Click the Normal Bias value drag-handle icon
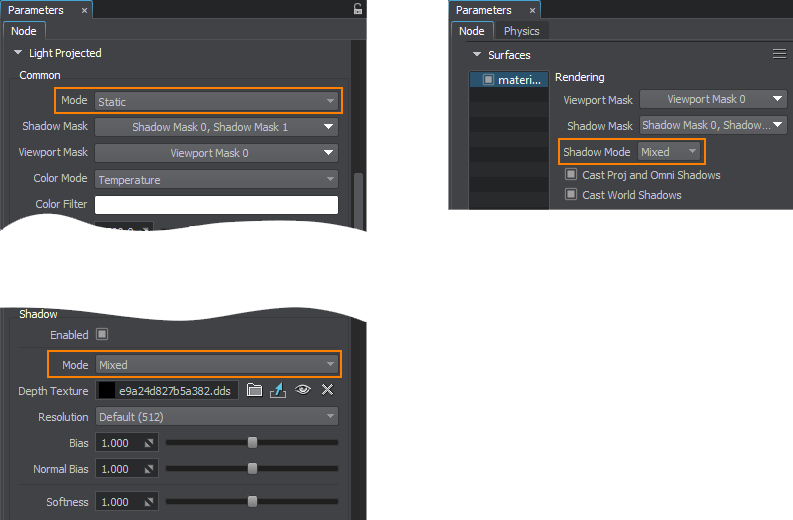 tap(149, 469)
